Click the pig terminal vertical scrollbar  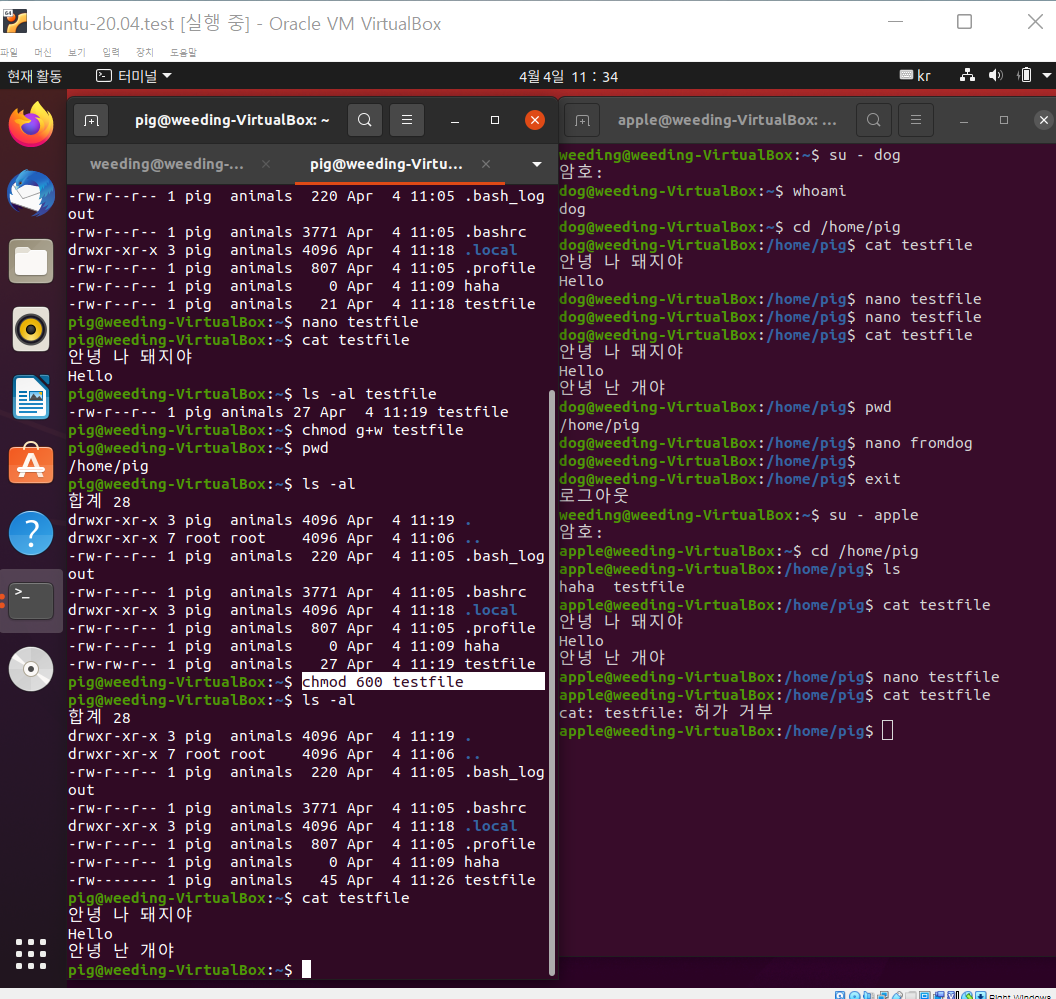[x=552, y=682]
